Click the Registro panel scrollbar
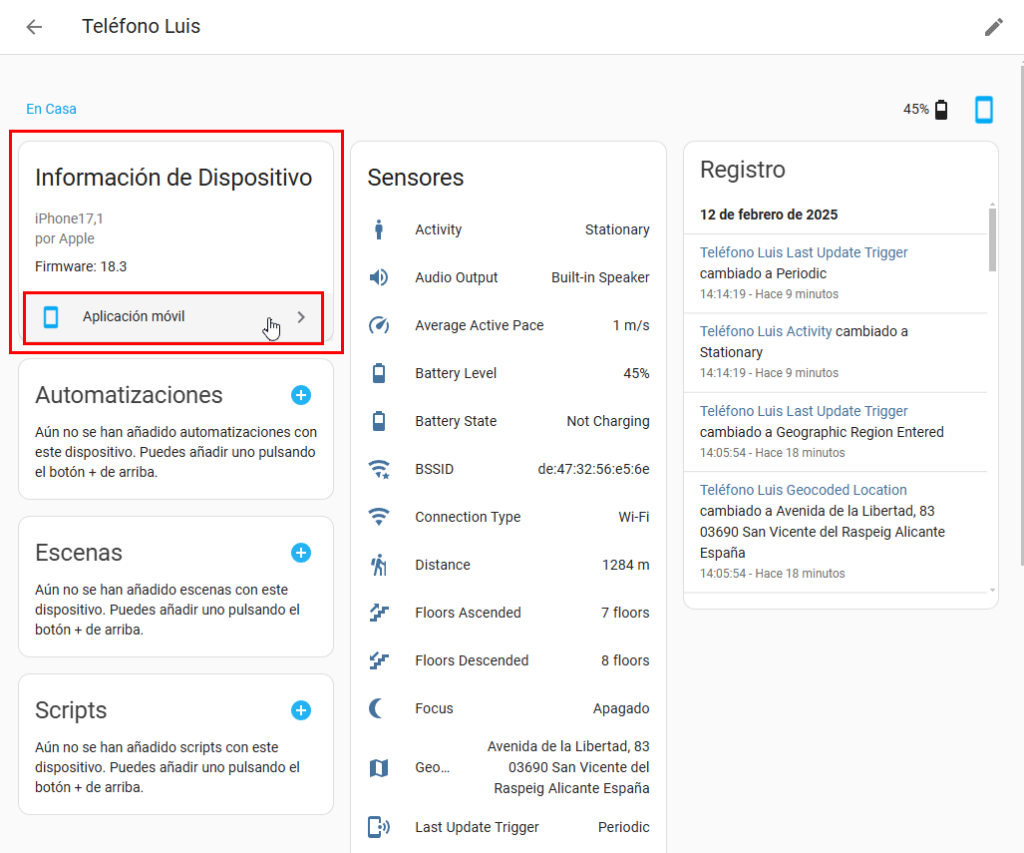 coord(992,240)
